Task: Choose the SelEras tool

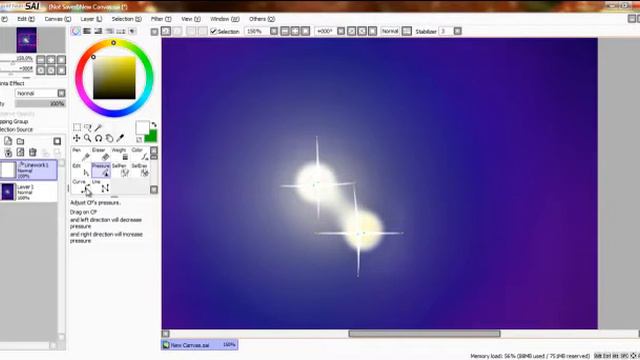Action: pos(140,170)
